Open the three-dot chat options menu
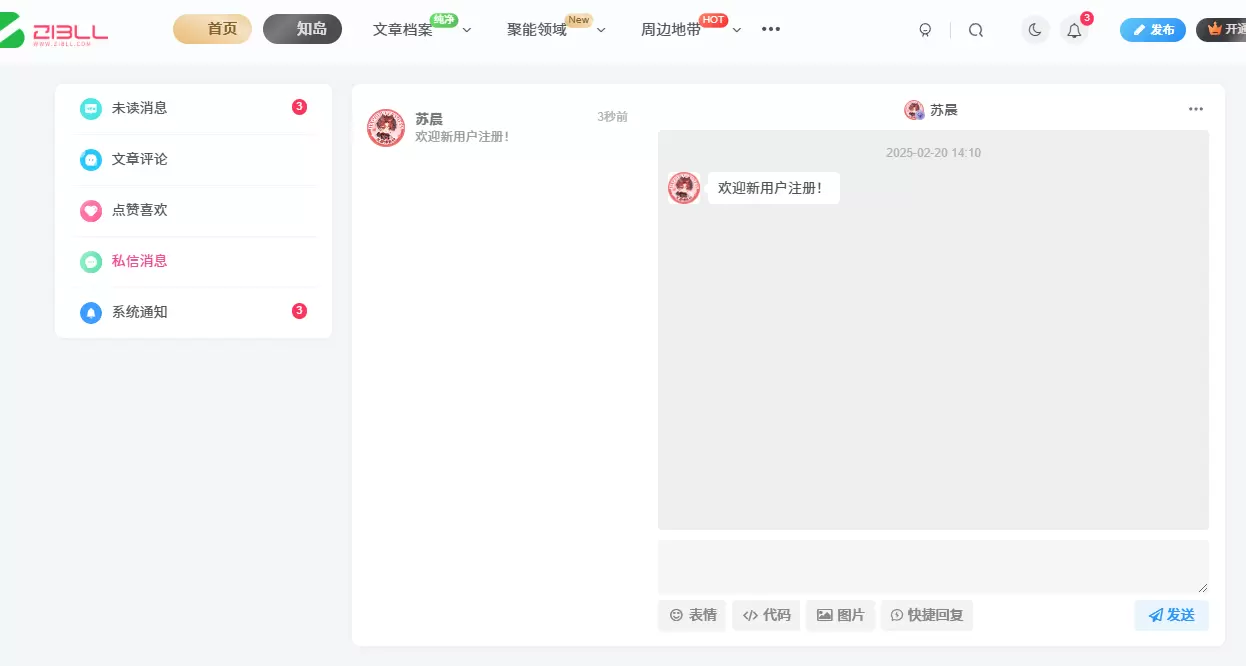1246x666 pixels. coord(1196,109)
